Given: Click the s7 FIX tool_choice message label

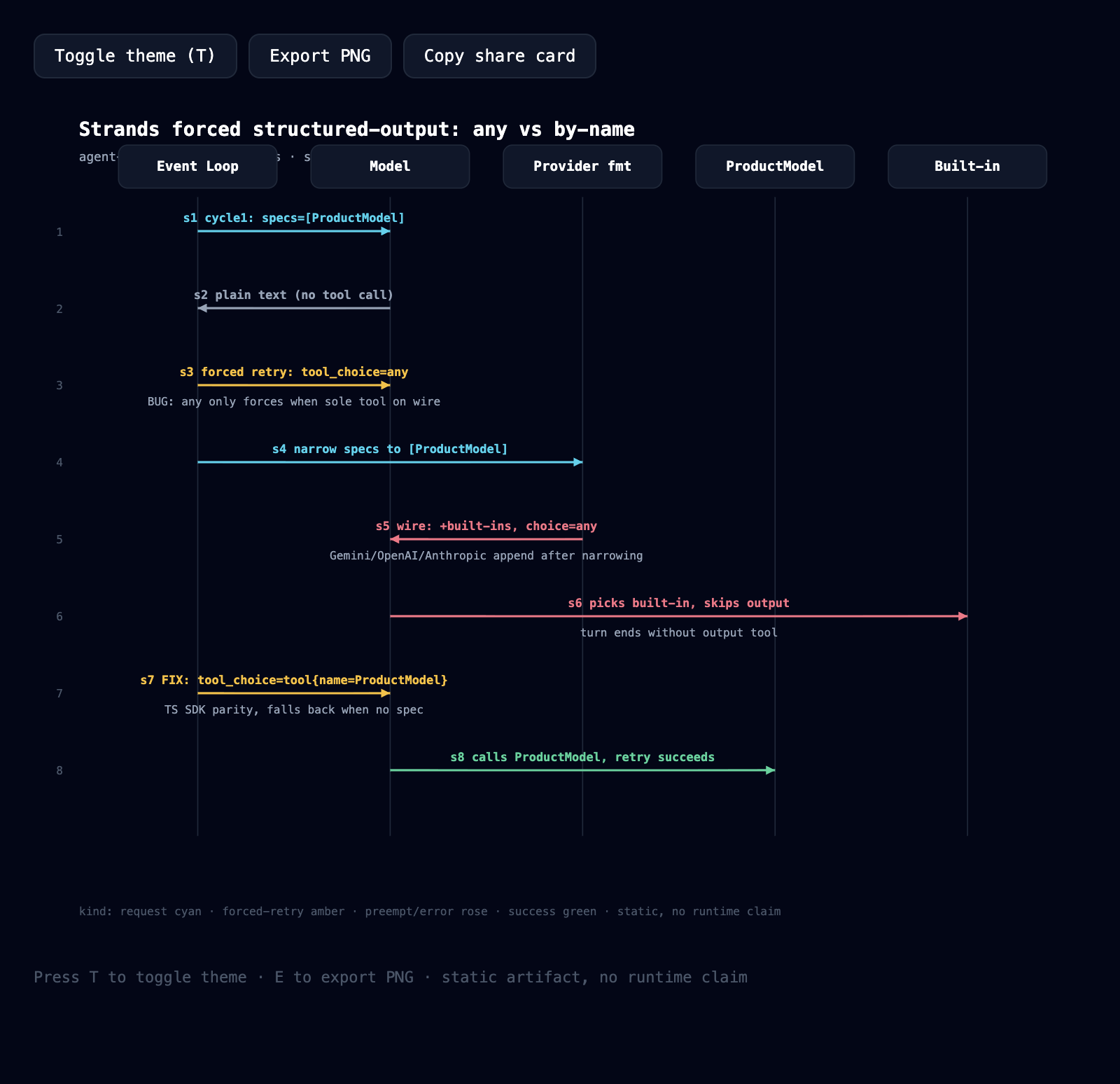Looking at the screenshot, I should [294, 680].
